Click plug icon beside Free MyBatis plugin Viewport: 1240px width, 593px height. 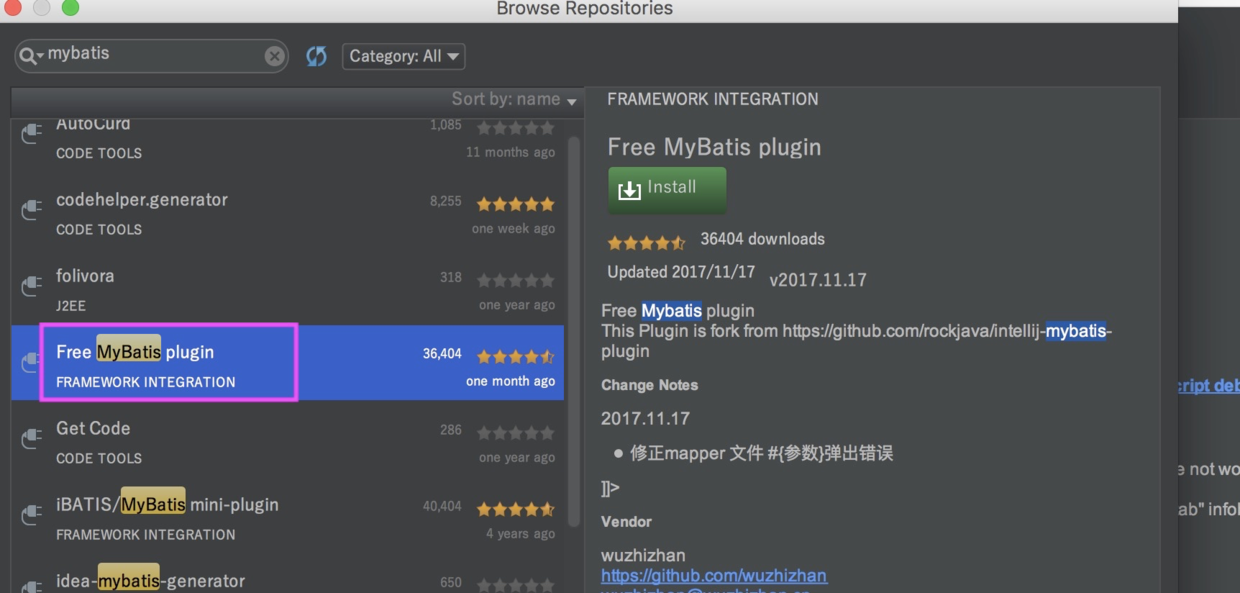pos(32,361)
